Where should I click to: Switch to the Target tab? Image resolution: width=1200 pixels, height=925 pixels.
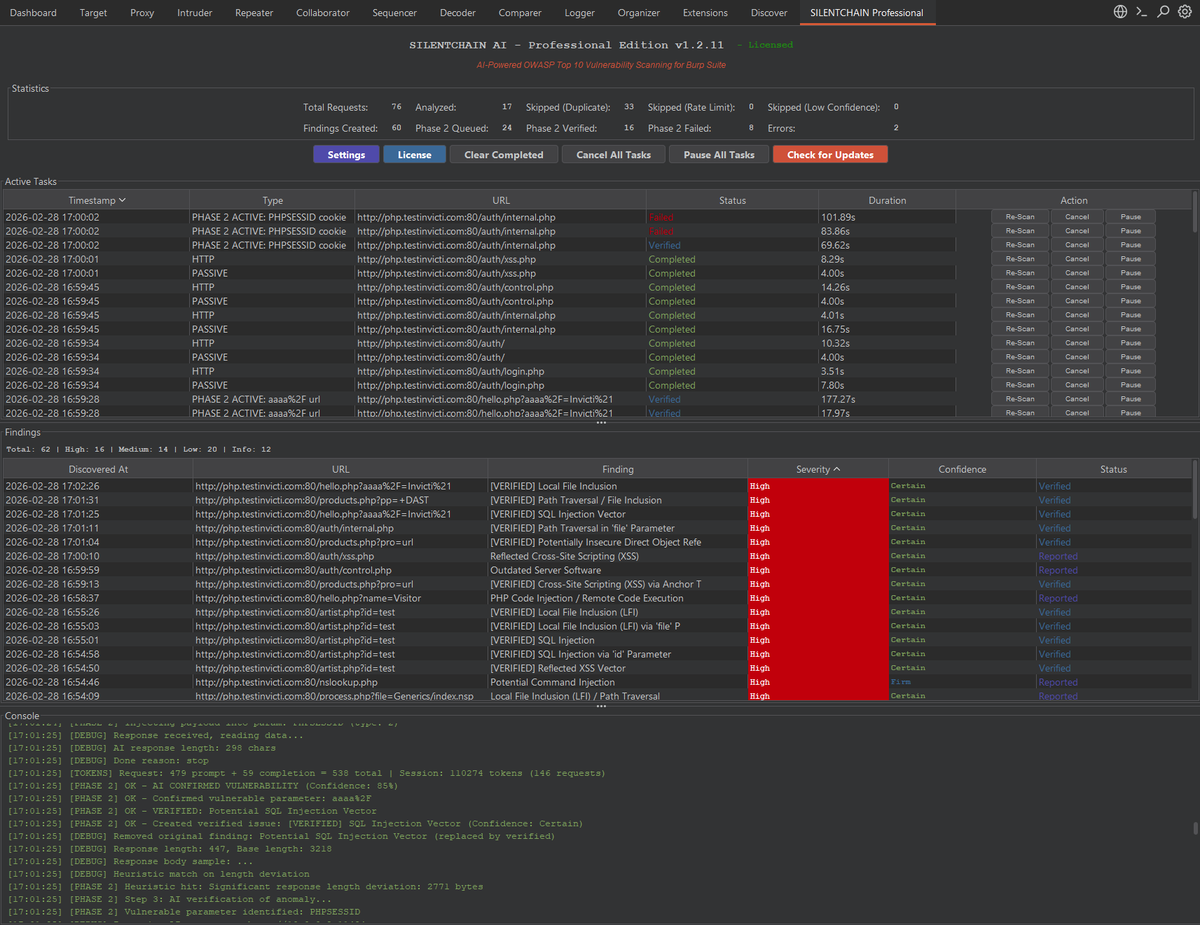point(93,13)
